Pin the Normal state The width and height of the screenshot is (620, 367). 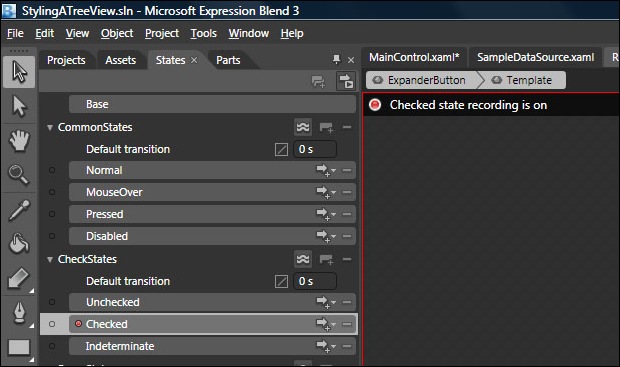coord(52,170)
